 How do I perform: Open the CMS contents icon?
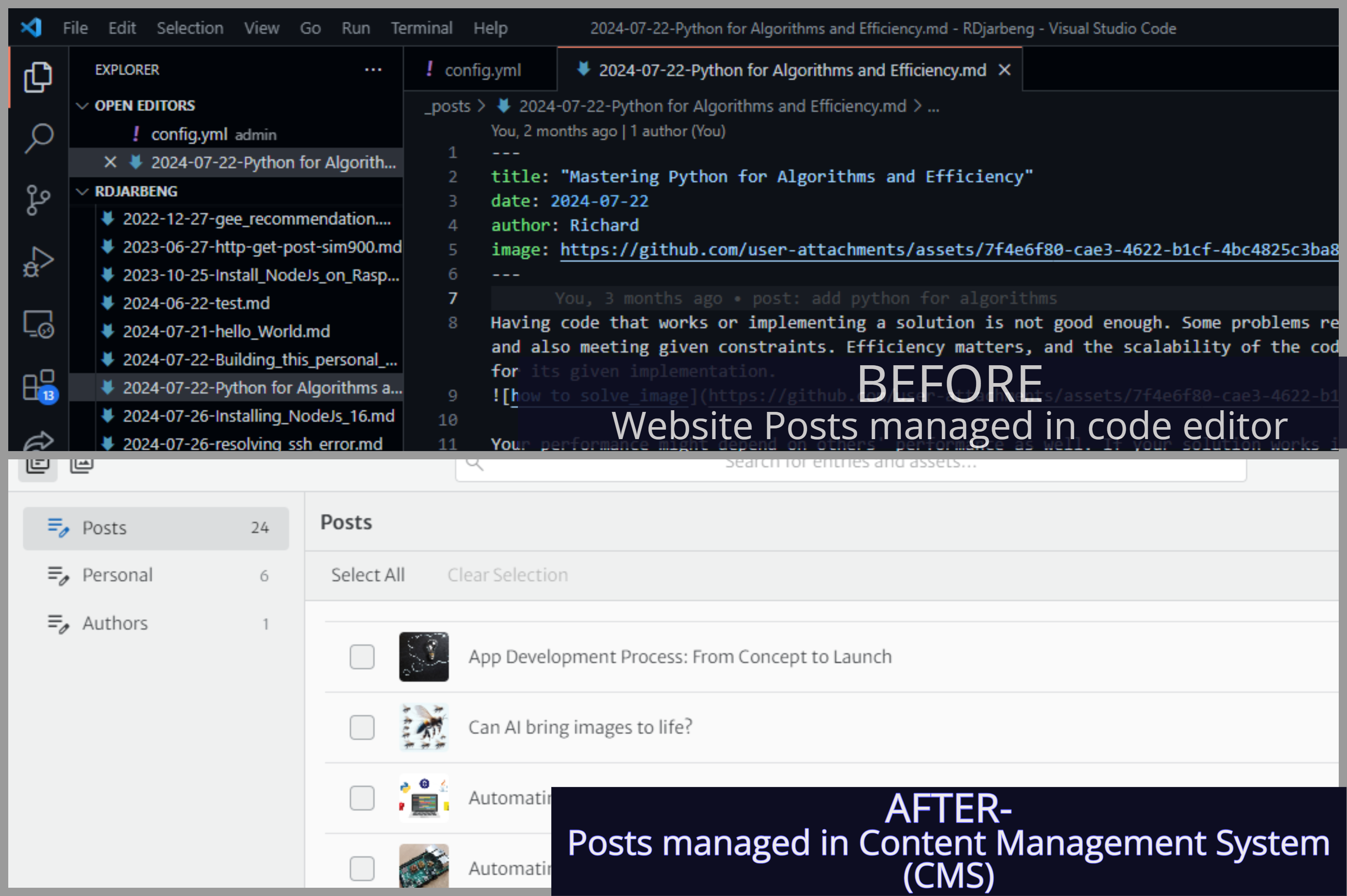(x=38, y=466)
